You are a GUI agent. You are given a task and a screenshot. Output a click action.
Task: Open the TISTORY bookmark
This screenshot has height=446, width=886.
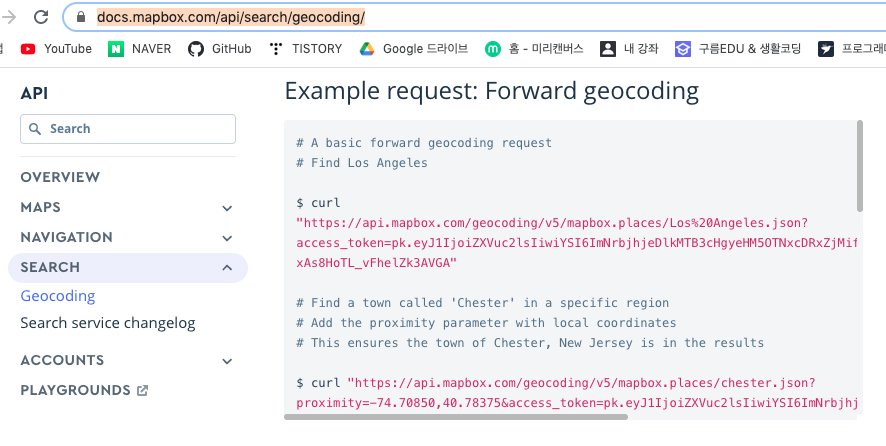[305, 49]
